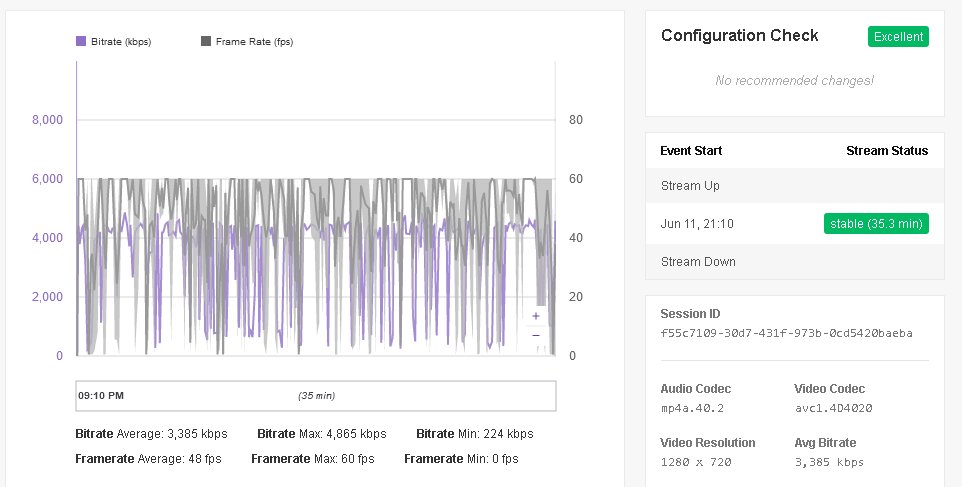Screen dimensions: 962x487
Task: Click the Bitrate Max 4,865 kbps statistic
Action: (x=321, y=434)
